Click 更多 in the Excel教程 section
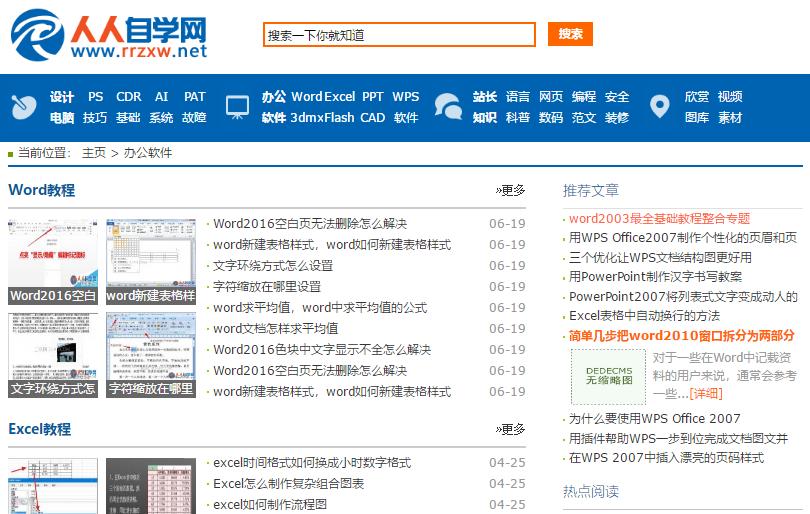The width and height of the screenshot is (810, 514). (510, 429)
